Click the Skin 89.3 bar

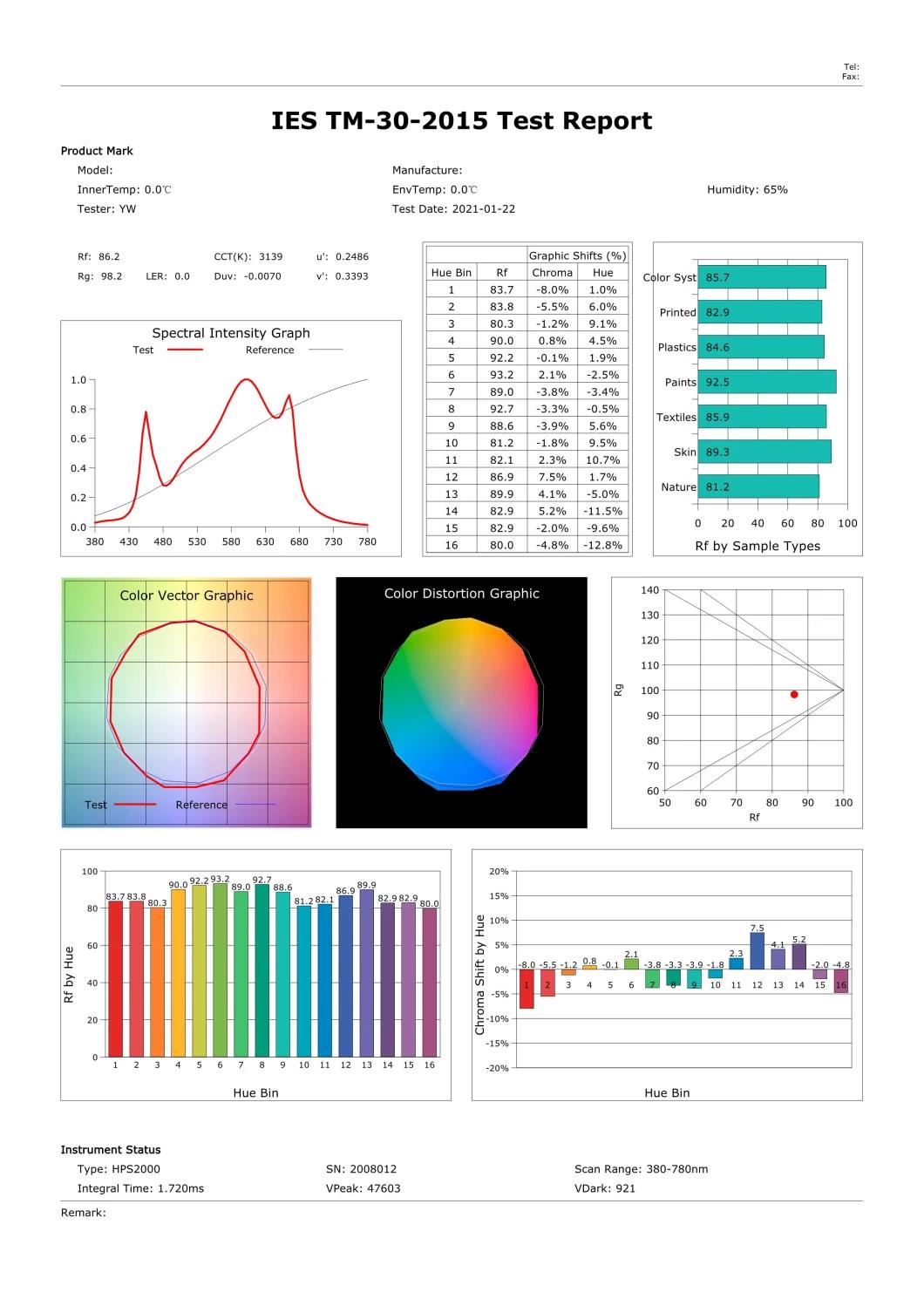coord(764,452)
